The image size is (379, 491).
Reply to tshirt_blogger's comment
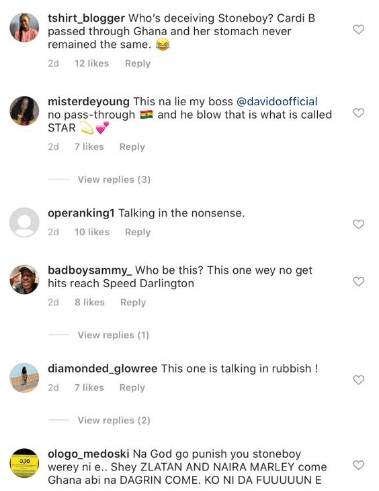pos(138,63)
